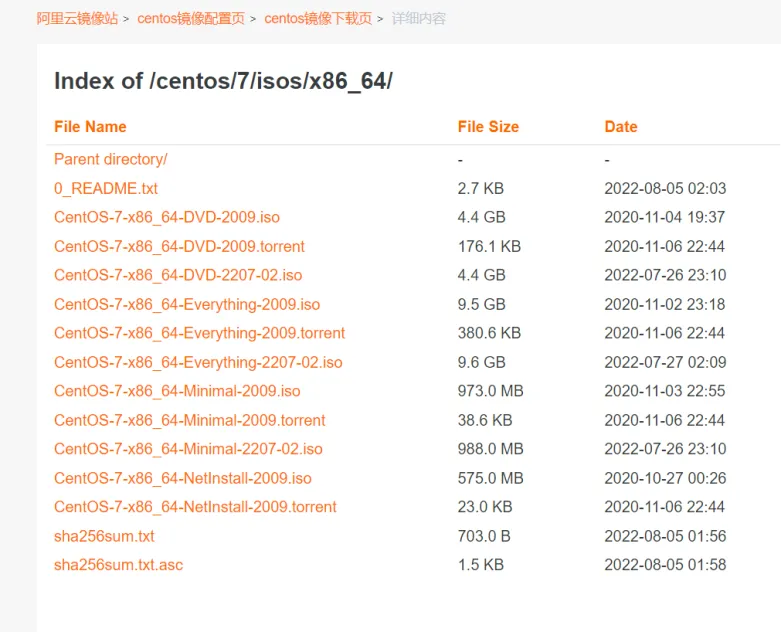781x632 pixels.
Task: Click date 2020-10-27 00:26
Action: tap(665, 478)
